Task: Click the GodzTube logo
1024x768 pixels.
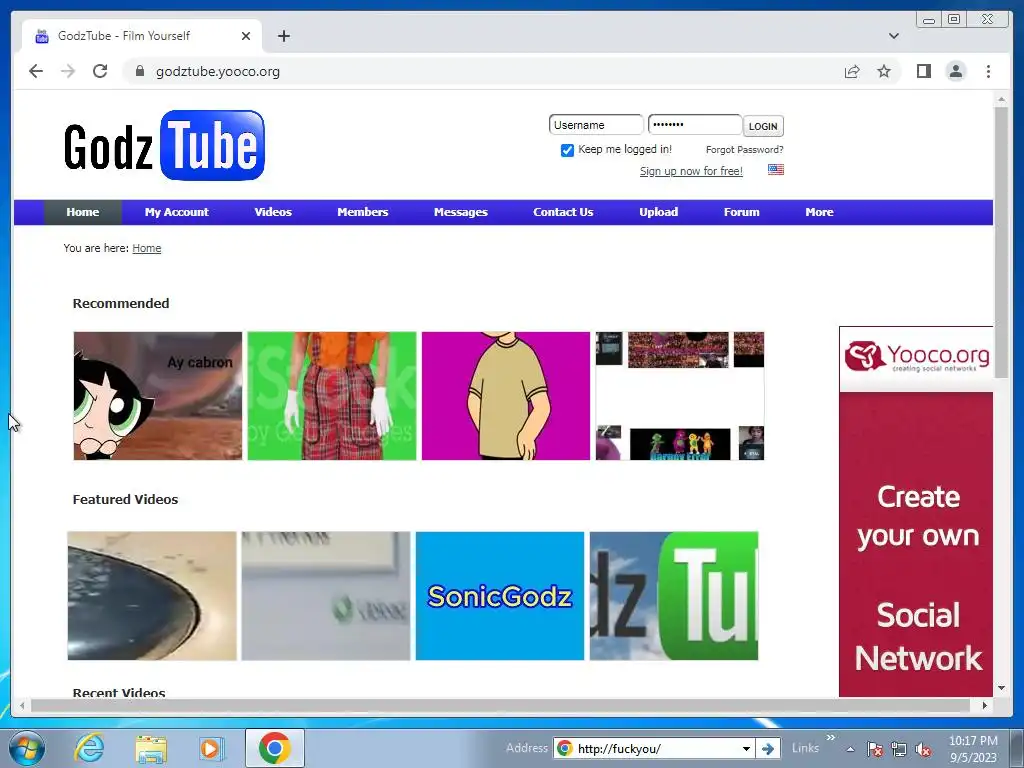Action: click(164, 145)
